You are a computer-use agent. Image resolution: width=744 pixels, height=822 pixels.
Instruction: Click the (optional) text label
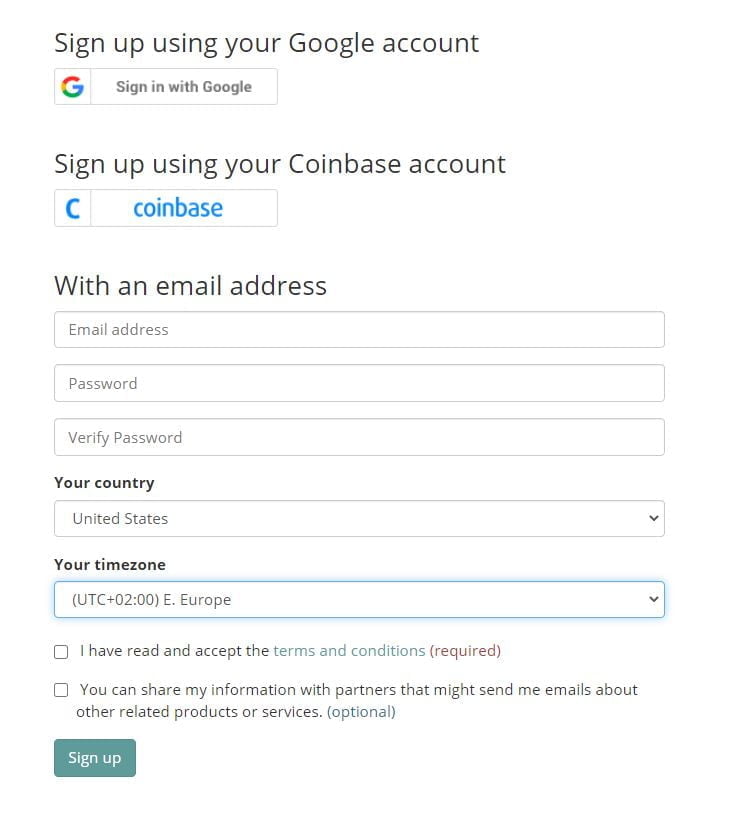361,712
